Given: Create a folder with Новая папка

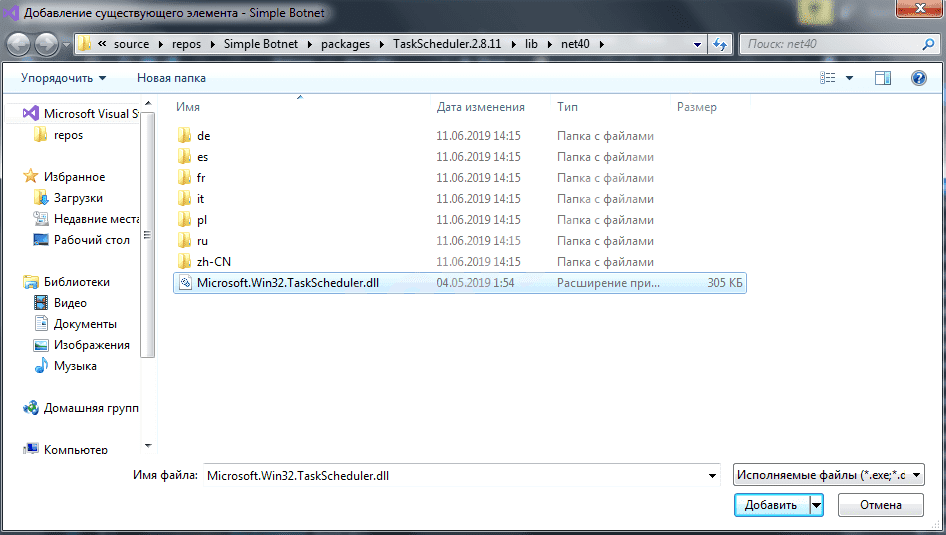Looking at the screenshot, I should (x=171, y=78).
